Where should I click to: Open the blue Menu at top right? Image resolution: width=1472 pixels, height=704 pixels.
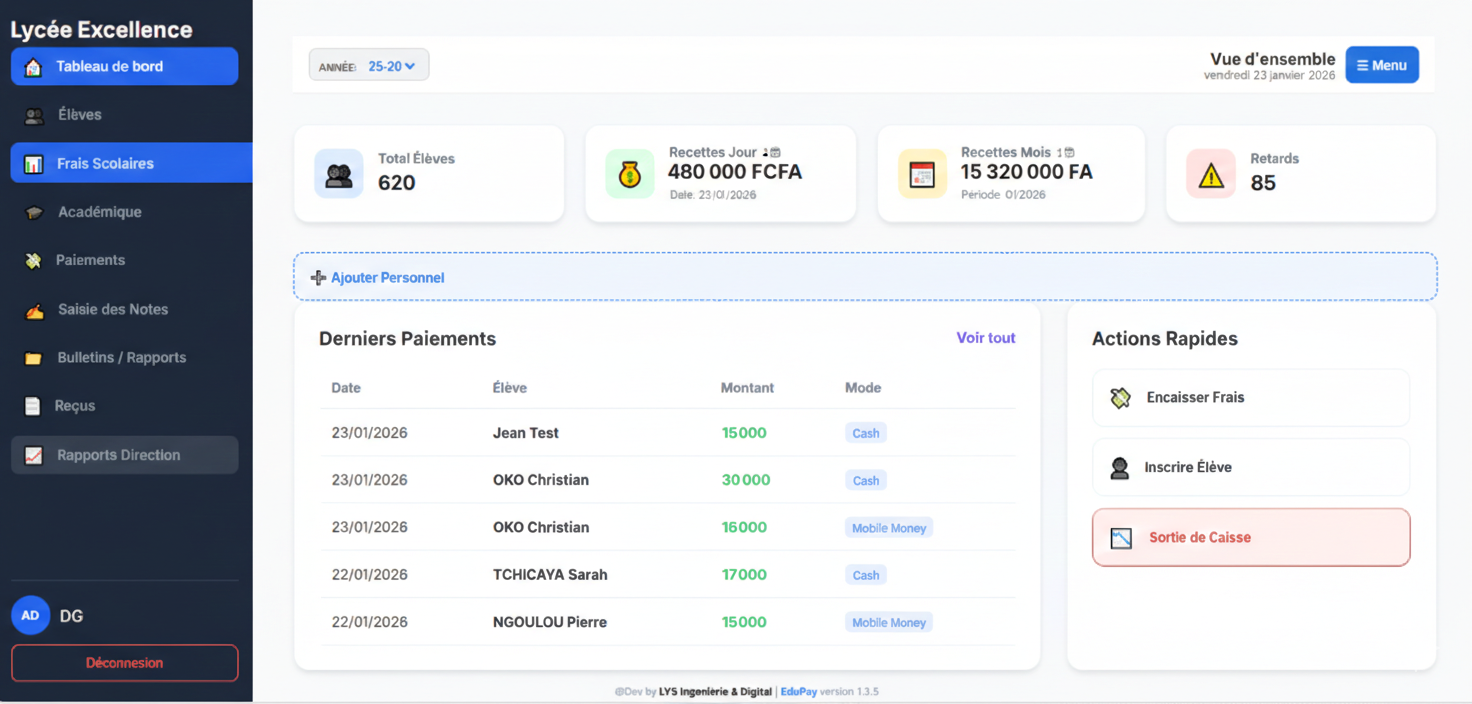1382,64
